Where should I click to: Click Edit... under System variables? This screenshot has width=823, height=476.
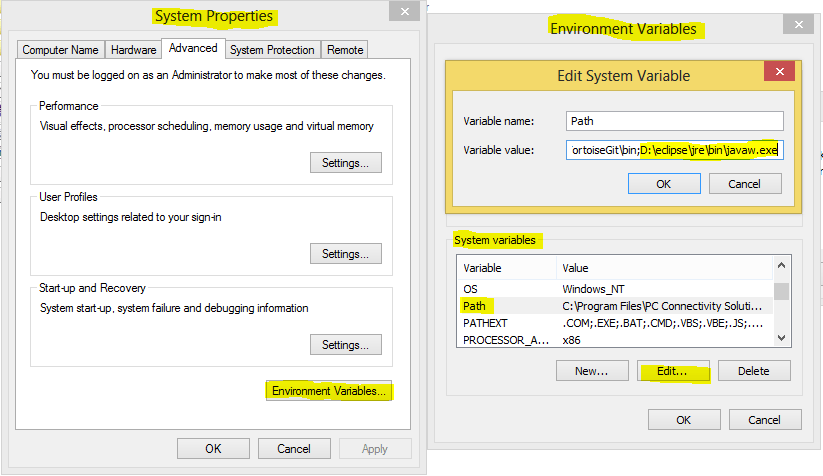673,371
